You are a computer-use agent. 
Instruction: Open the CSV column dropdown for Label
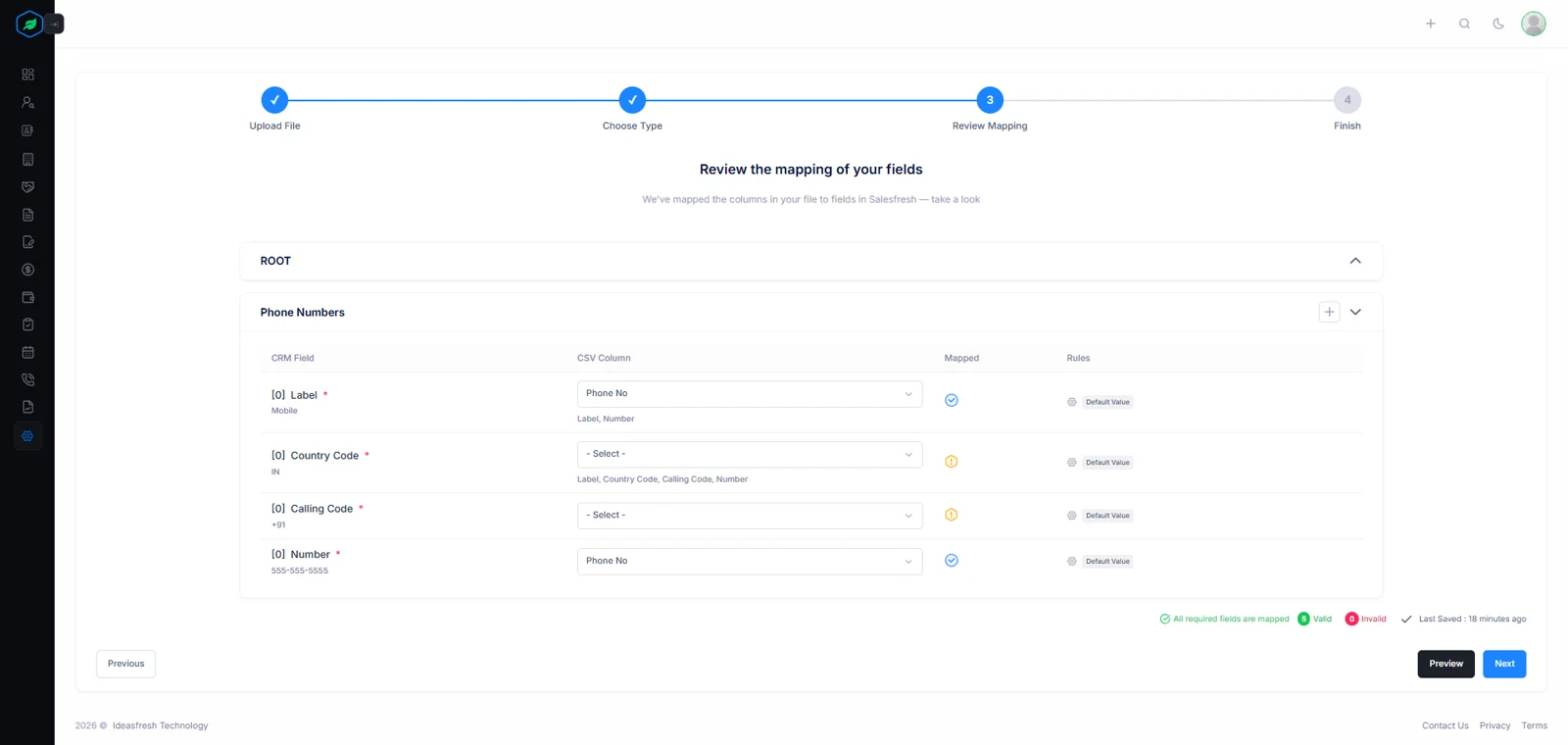tap(750, 394)
